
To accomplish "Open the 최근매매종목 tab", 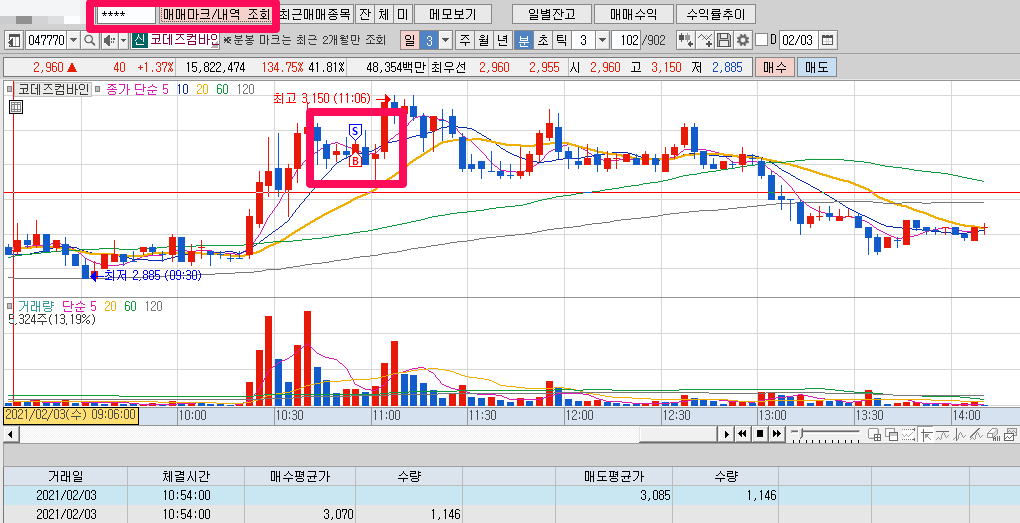I will coord(315,14).
